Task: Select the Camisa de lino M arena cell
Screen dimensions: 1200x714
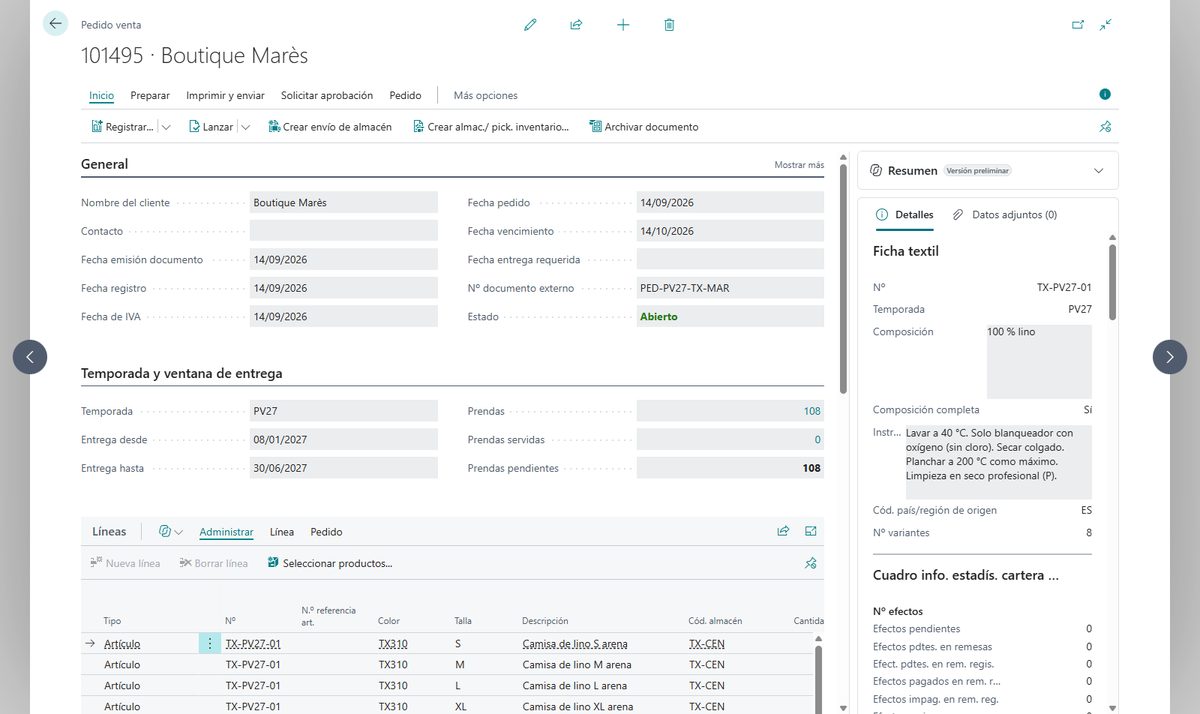Action: point(577,665)
